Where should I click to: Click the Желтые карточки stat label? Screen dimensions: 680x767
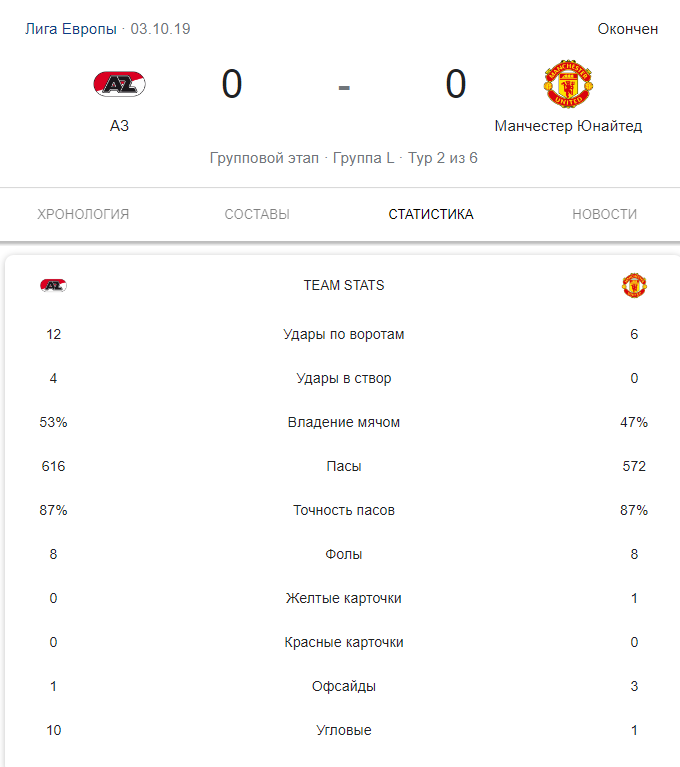point(344,598)
